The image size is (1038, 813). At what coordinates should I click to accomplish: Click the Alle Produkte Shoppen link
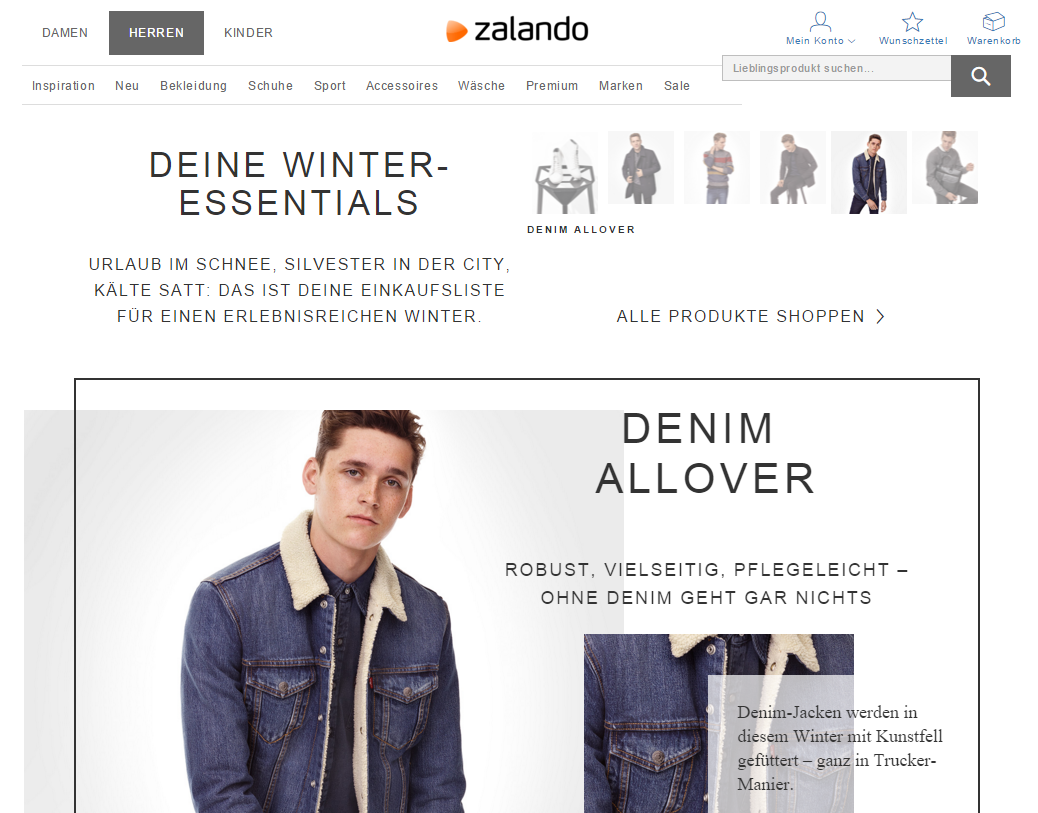[x=740, y=316]
